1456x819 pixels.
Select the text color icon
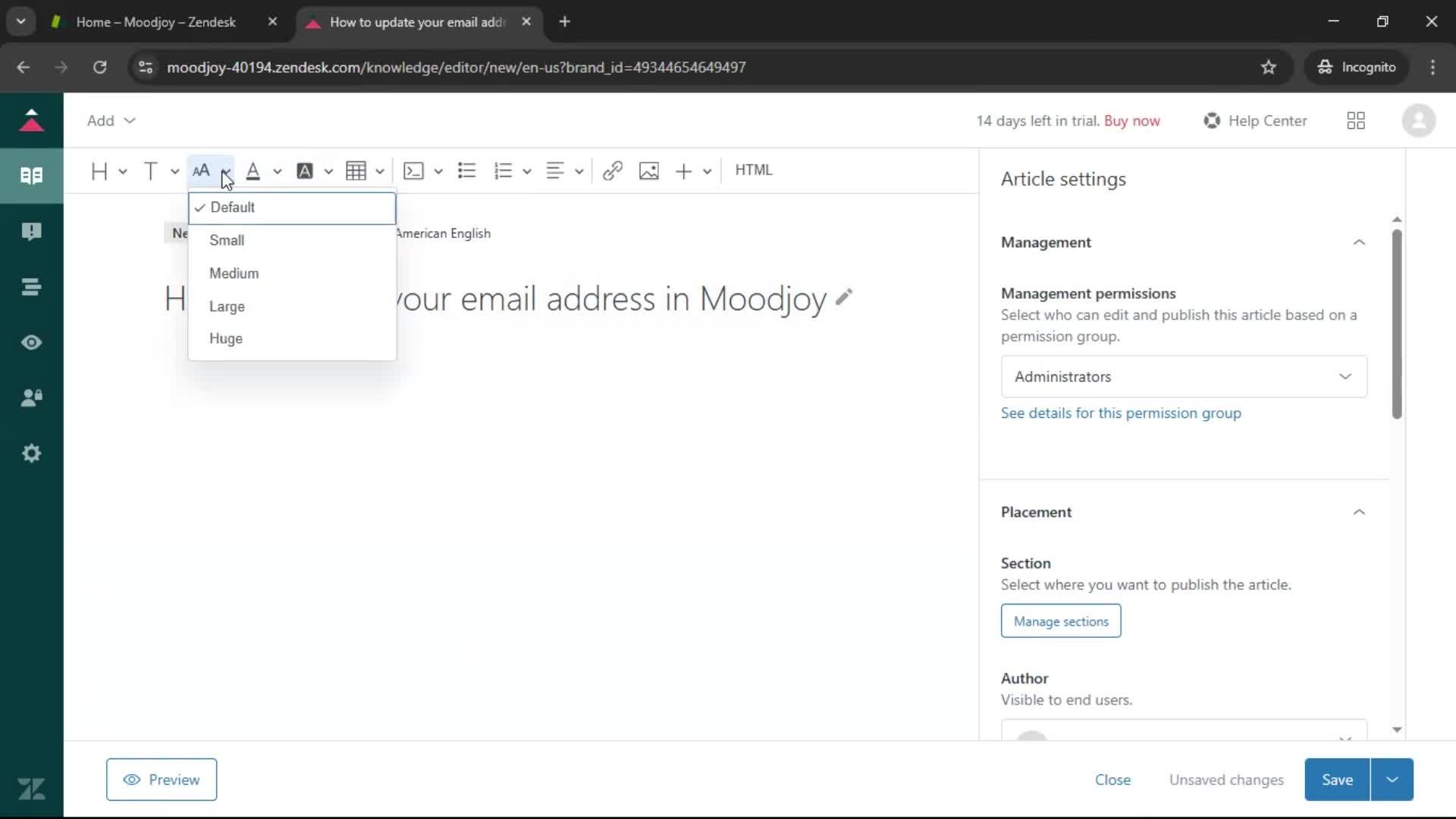coord(253,171)
